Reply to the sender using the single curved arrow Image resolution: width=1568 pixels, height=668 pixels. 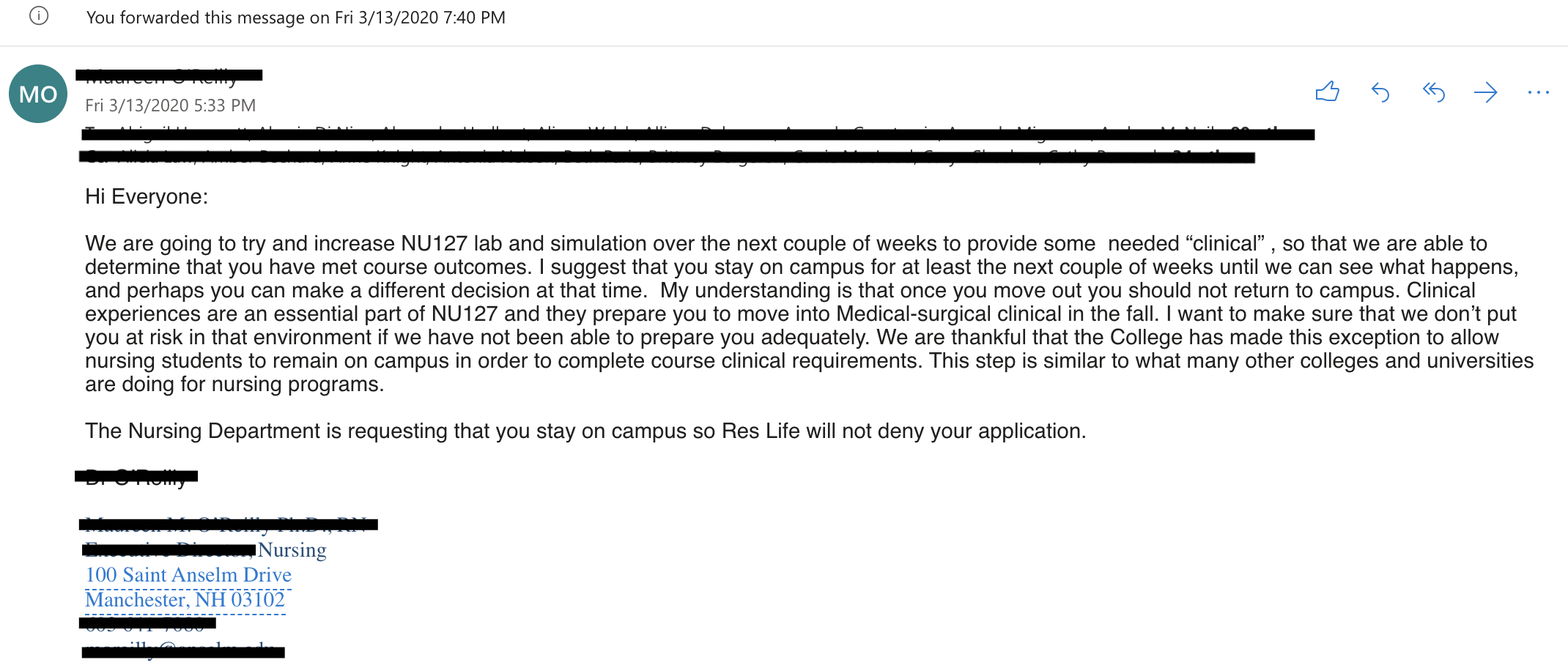pyautogui.click(x=1380, y=92)
